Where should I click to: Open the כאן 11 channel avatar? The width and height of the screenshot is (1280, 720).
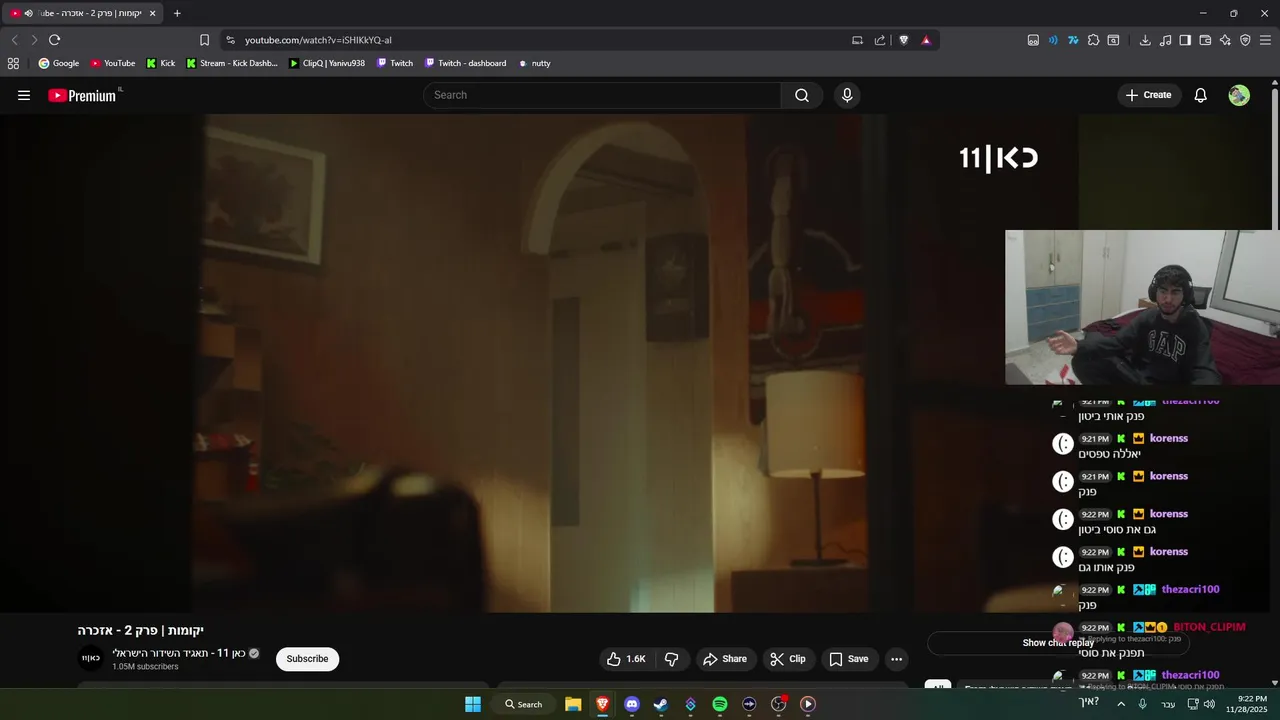pos(91,658)
